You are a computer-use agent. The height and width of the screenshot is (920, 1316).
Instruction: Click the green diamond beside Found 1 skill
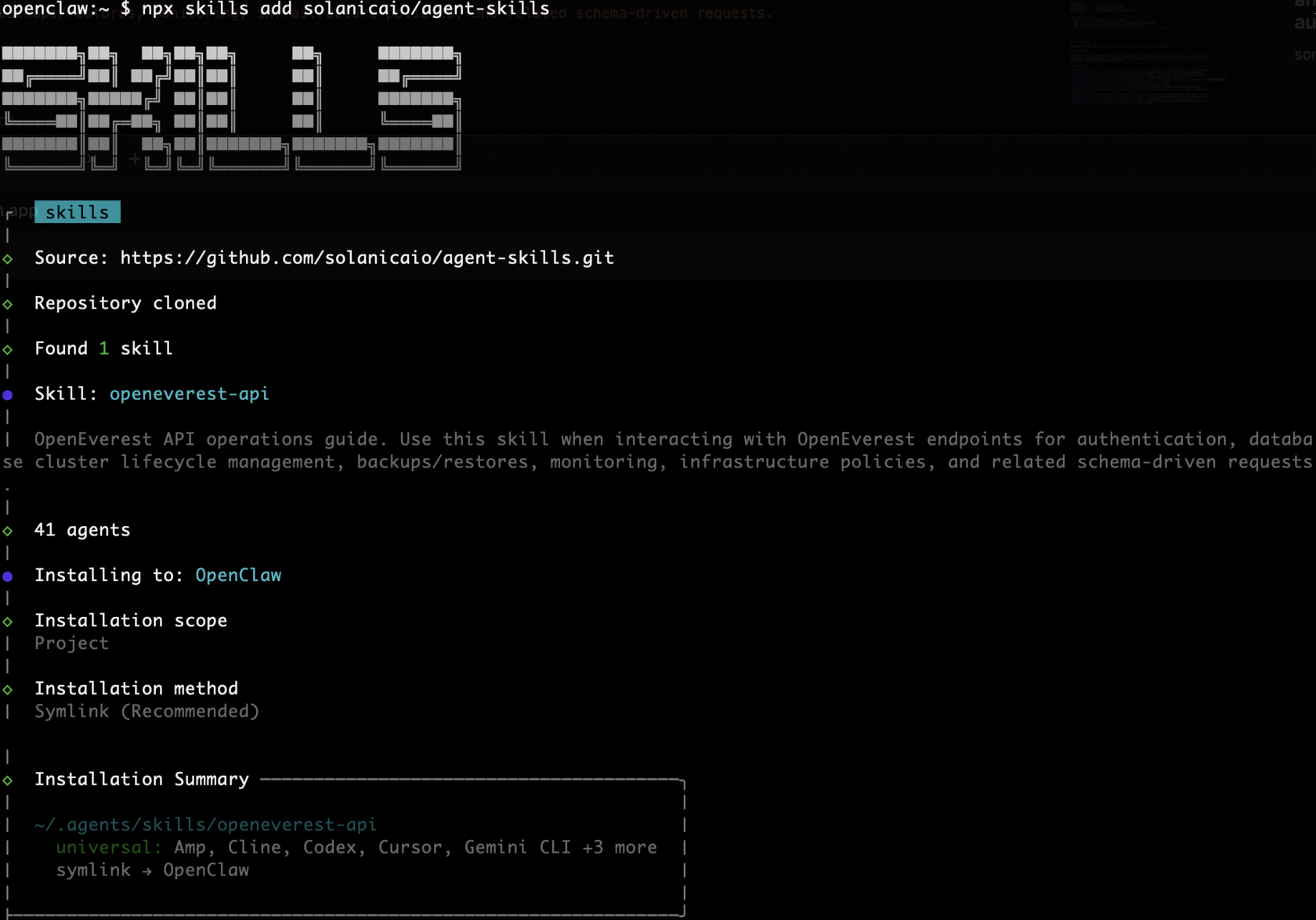tap(9, 349)
